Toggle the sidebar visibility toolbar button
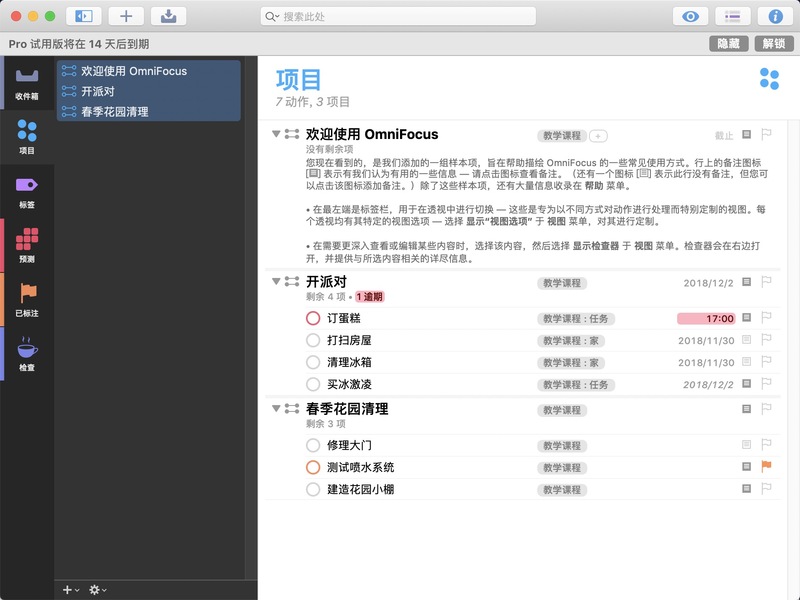This screenshot has width=800, height=600. click(x=84, y=16)
